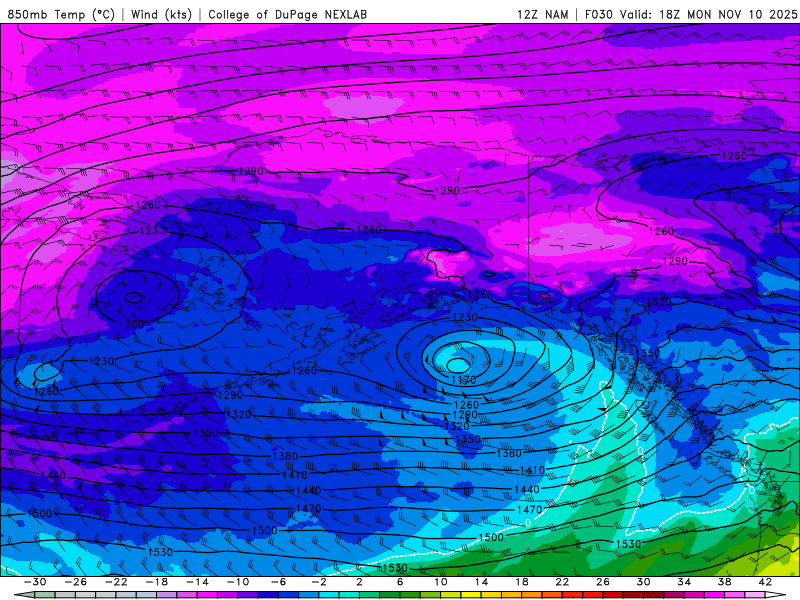The image size is (800, 600).
Task: Click the -6 colorbar tick label
Action: (279, 582)
